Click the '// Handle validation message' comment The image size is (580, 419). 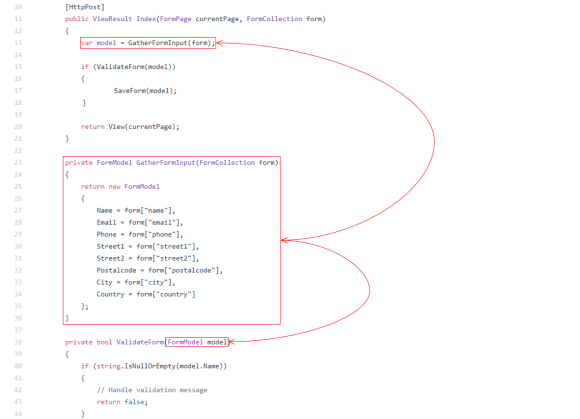pos(152,390)
